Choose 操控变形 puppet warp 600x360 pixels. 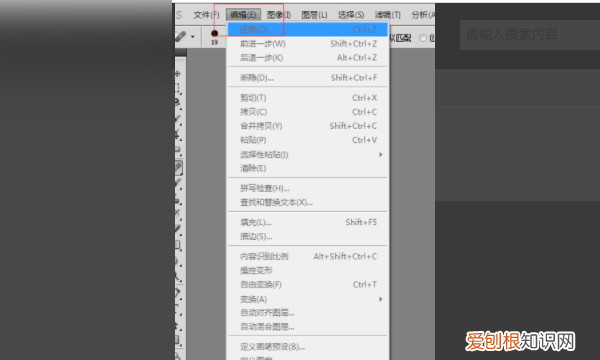(x=308, y=270)
